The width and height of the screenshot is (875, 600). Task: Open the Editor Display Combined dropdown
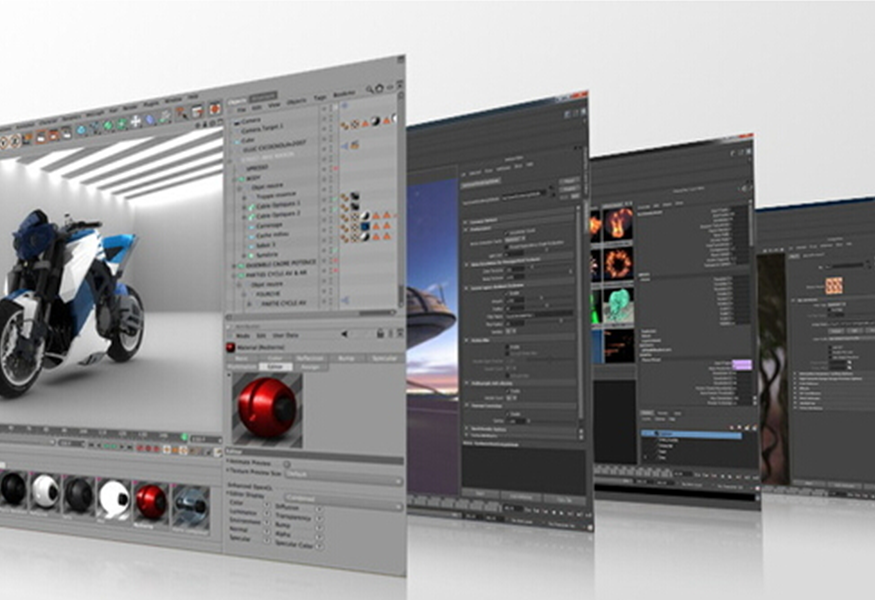point(343,501)
